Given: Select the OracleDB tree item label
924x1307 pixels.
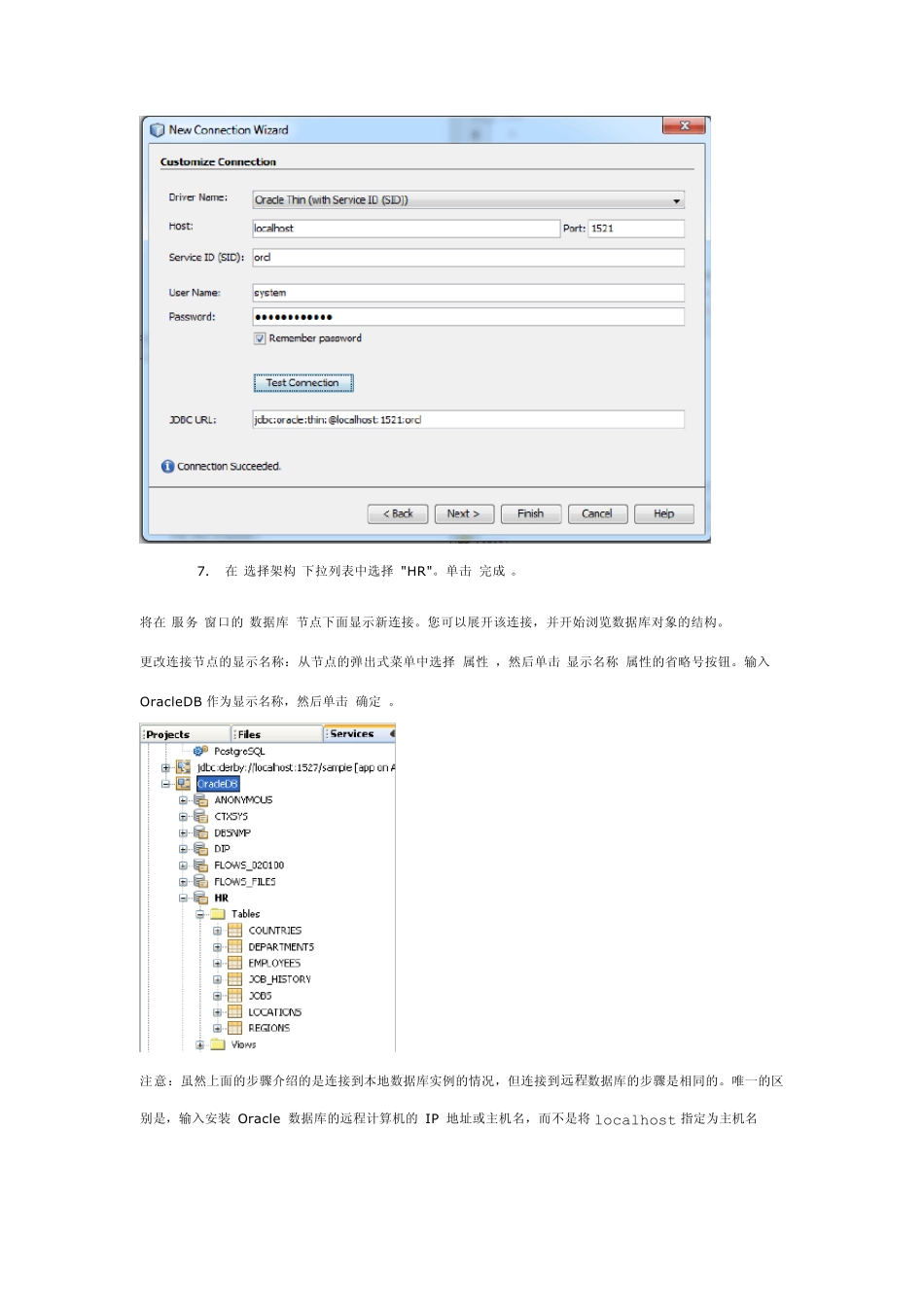Looking at the screenshot, I should click(x=218, y=784).
